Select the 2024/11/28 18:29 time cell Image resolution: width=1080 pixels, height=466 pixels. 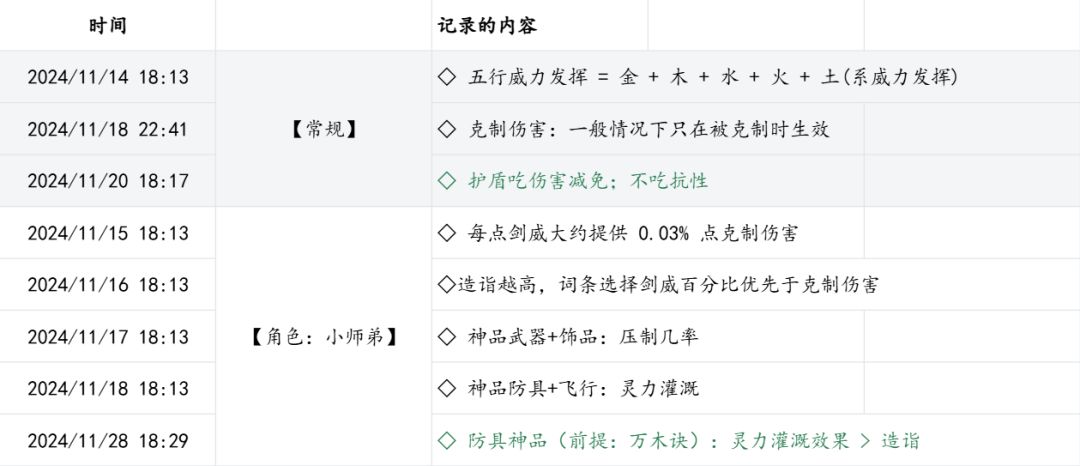tap(108, 441)
